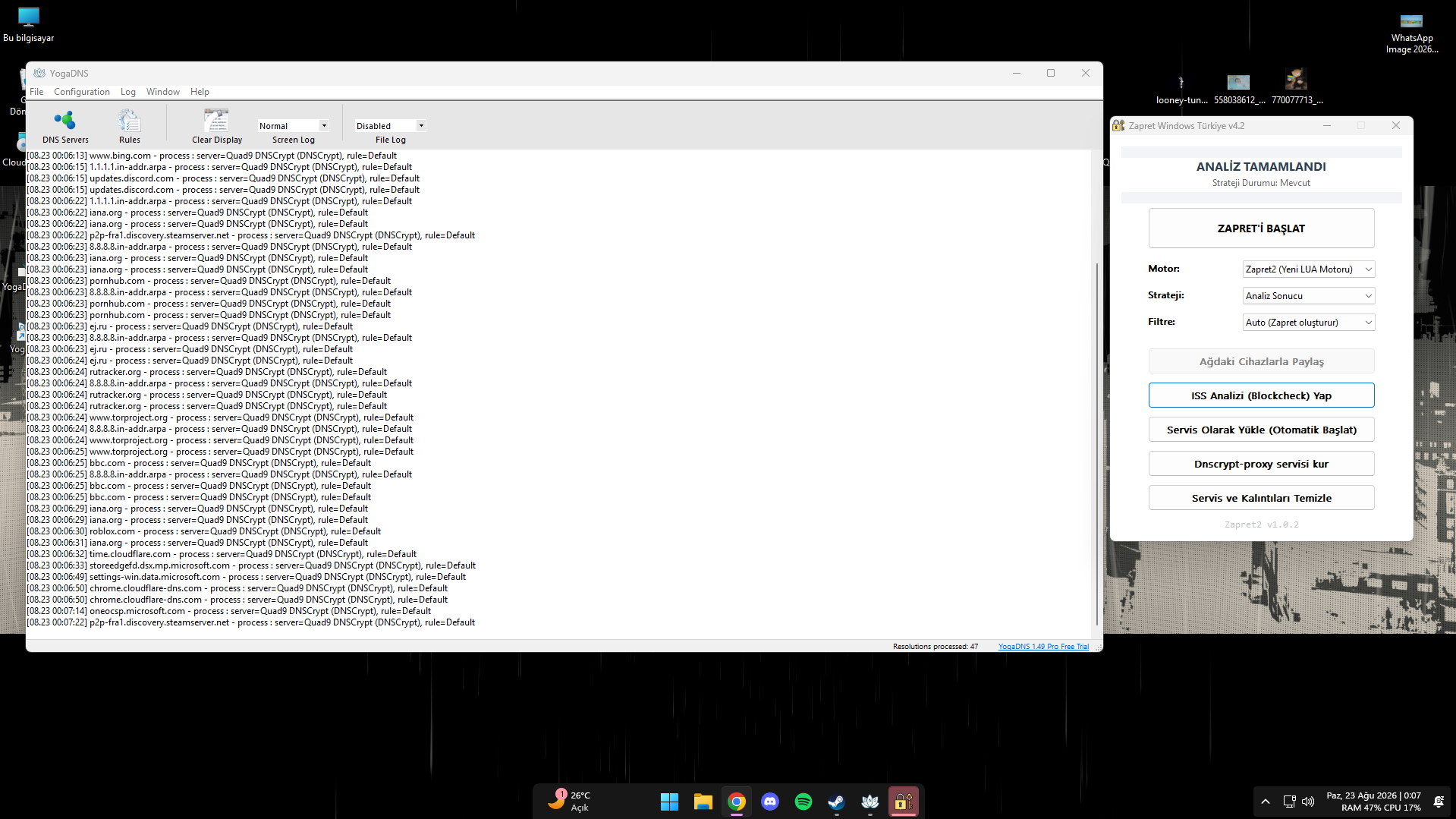Click the YogaDNS lotus title bar icon
Viewport: 1456px width, 819px height.
39,73
